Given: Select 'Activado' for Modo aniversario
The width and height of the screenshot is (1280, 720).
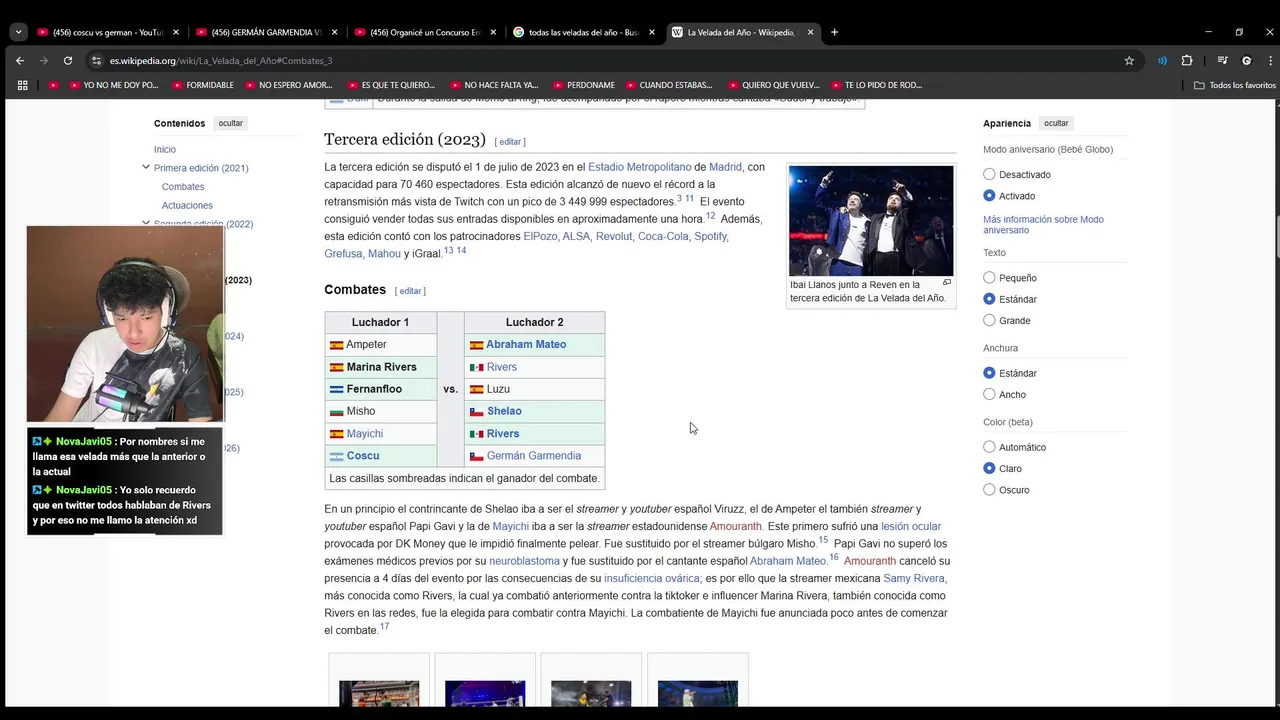Looking at the screenshot, I should click(989, 196).
